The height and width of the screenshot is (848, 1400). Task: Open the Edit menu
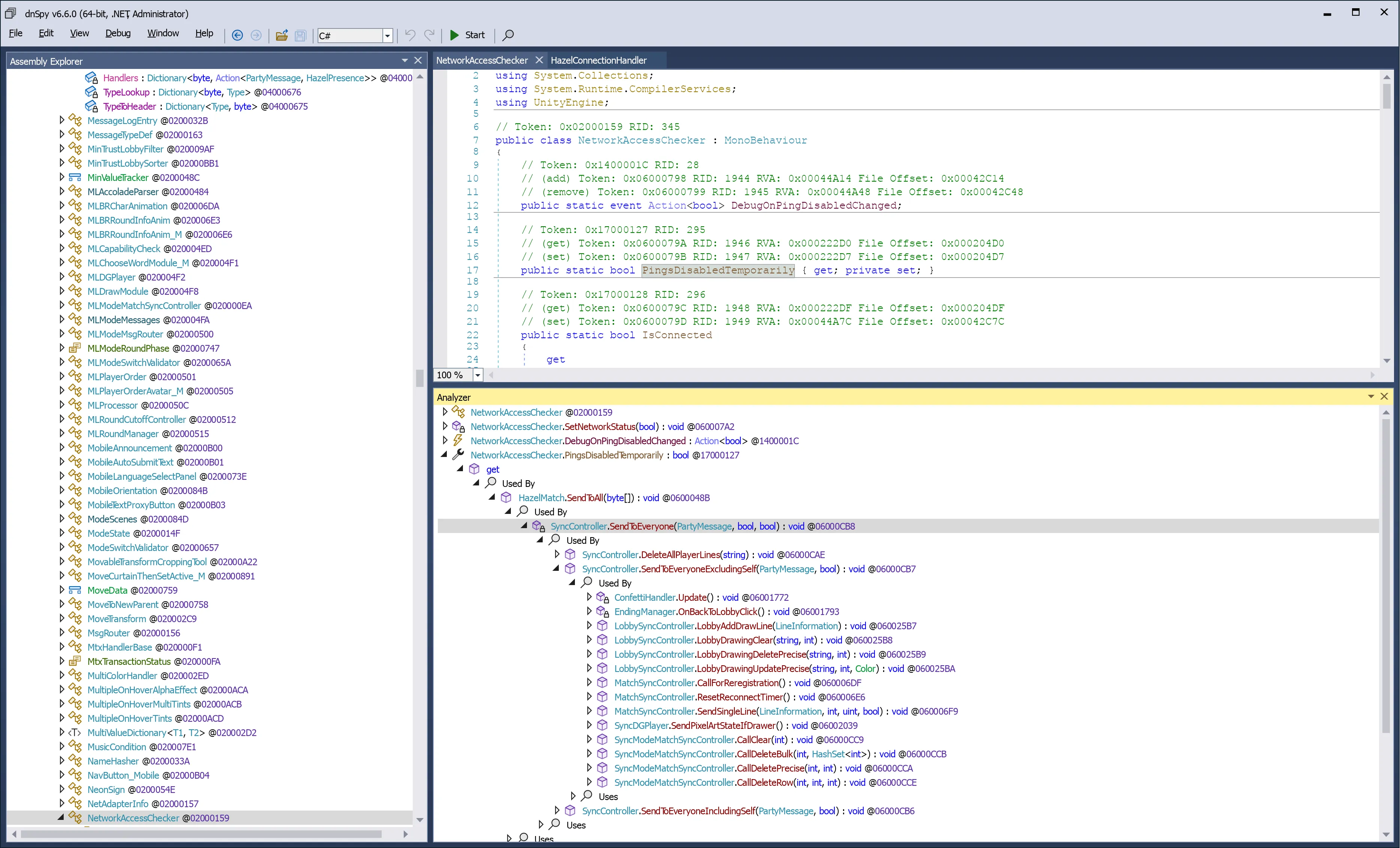pos(46,34)
